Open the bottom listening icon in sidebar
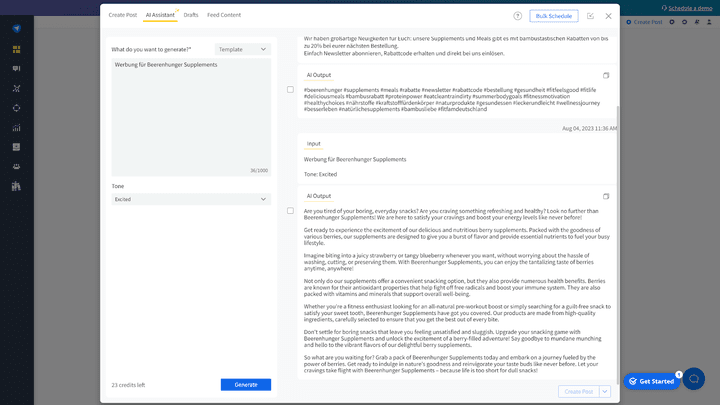Viewport: 720px width, 405px height. tap(17, 186)
